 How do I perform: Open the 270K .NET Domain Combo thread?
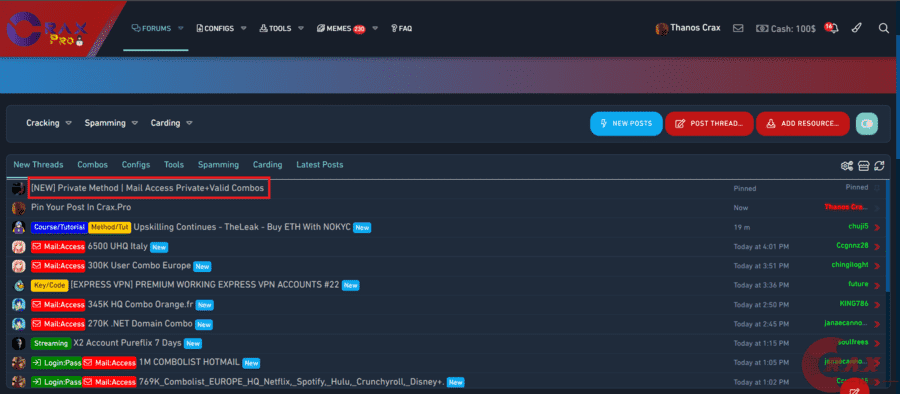tap(140, 324)
